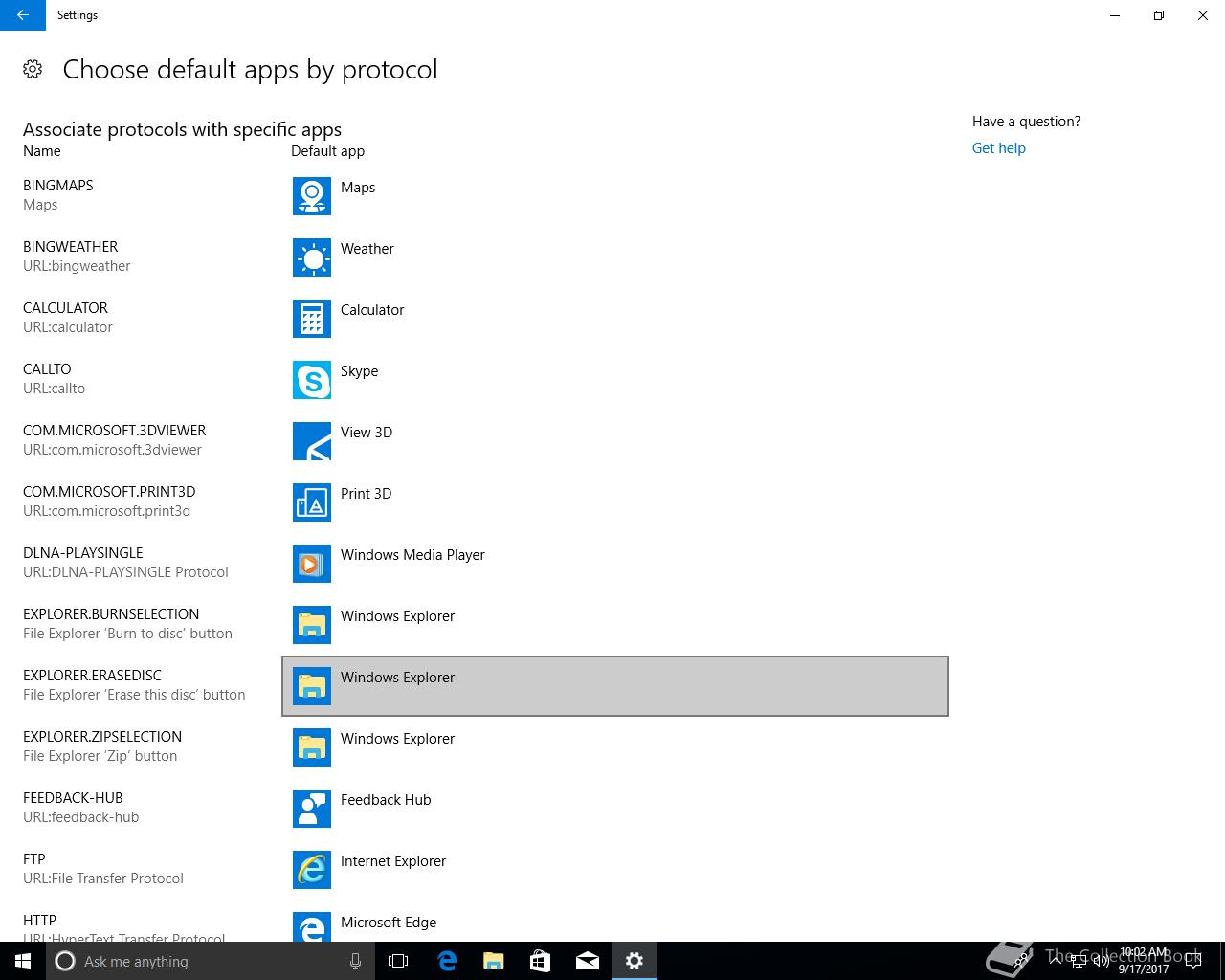Select the DLNA-PLAYSINGLE protocol name
Viewport: 1225px width, 980px height.
pos(83,553)
